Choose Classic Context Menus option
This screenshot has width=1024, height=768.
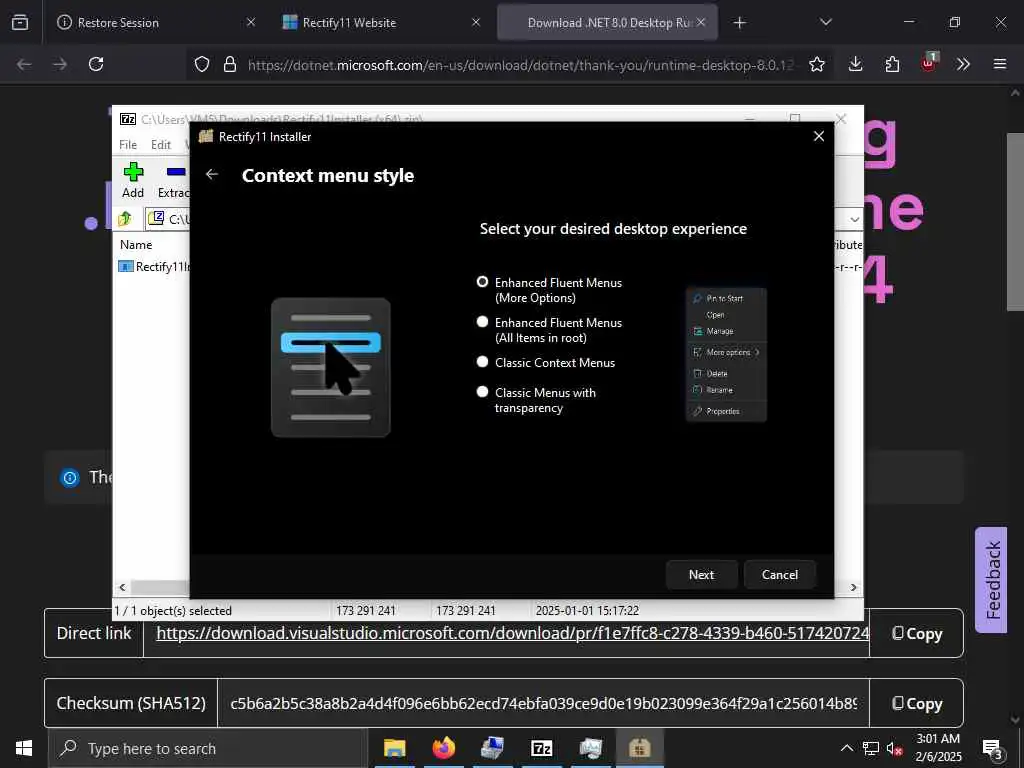coord(483,362)
